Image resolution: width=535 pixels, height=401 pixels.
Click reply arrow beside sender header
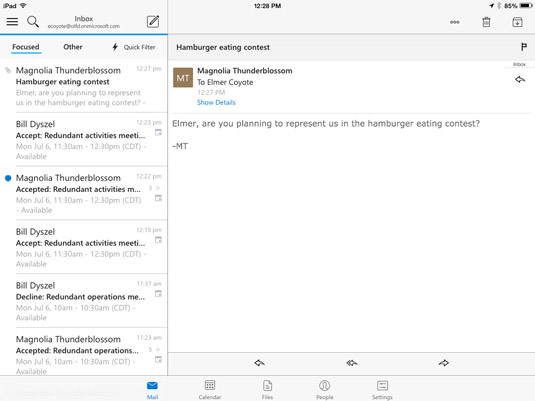coord(520,80)
